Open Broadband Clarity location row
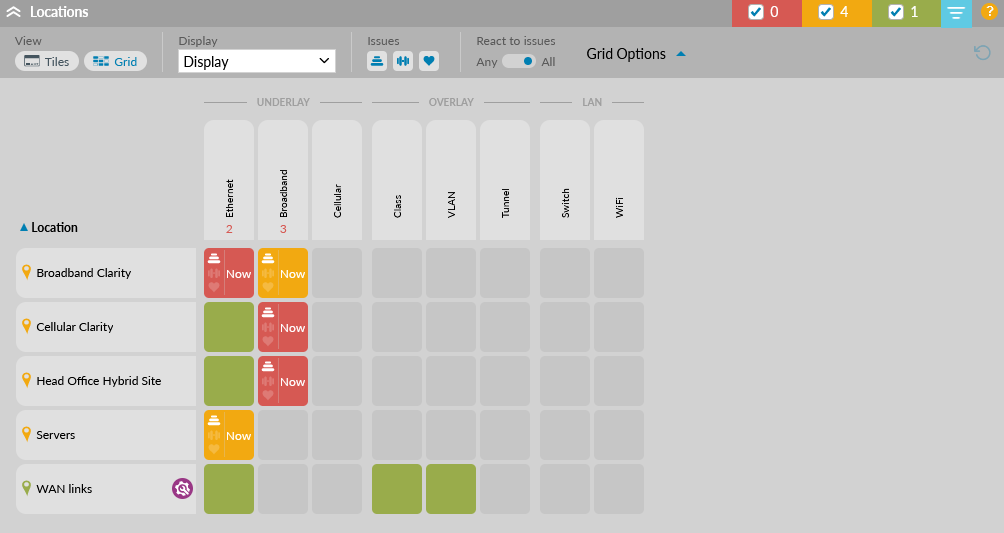The width and height of the screenshot is (1004, 533). (x=106, y=273)
